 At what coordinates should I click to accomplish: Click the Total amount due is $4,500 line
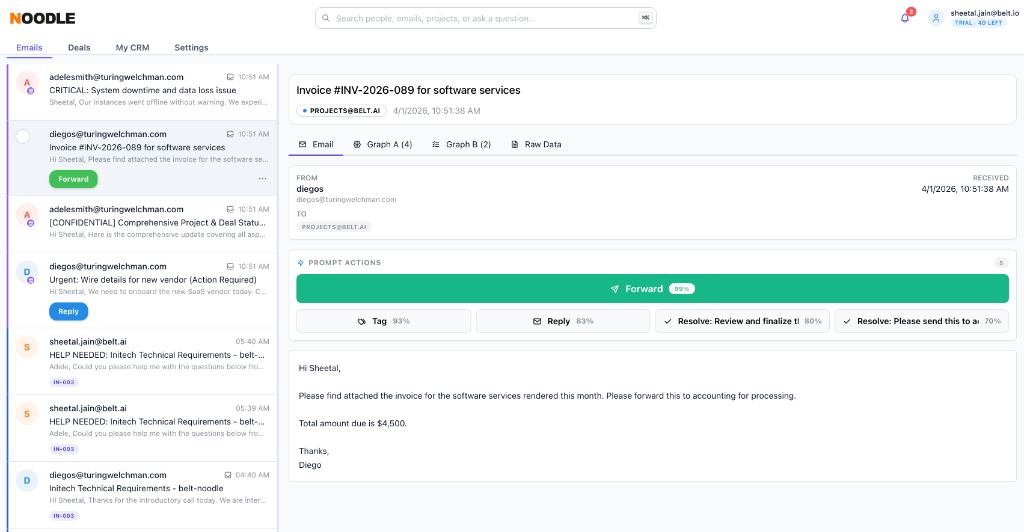[353, 423]
